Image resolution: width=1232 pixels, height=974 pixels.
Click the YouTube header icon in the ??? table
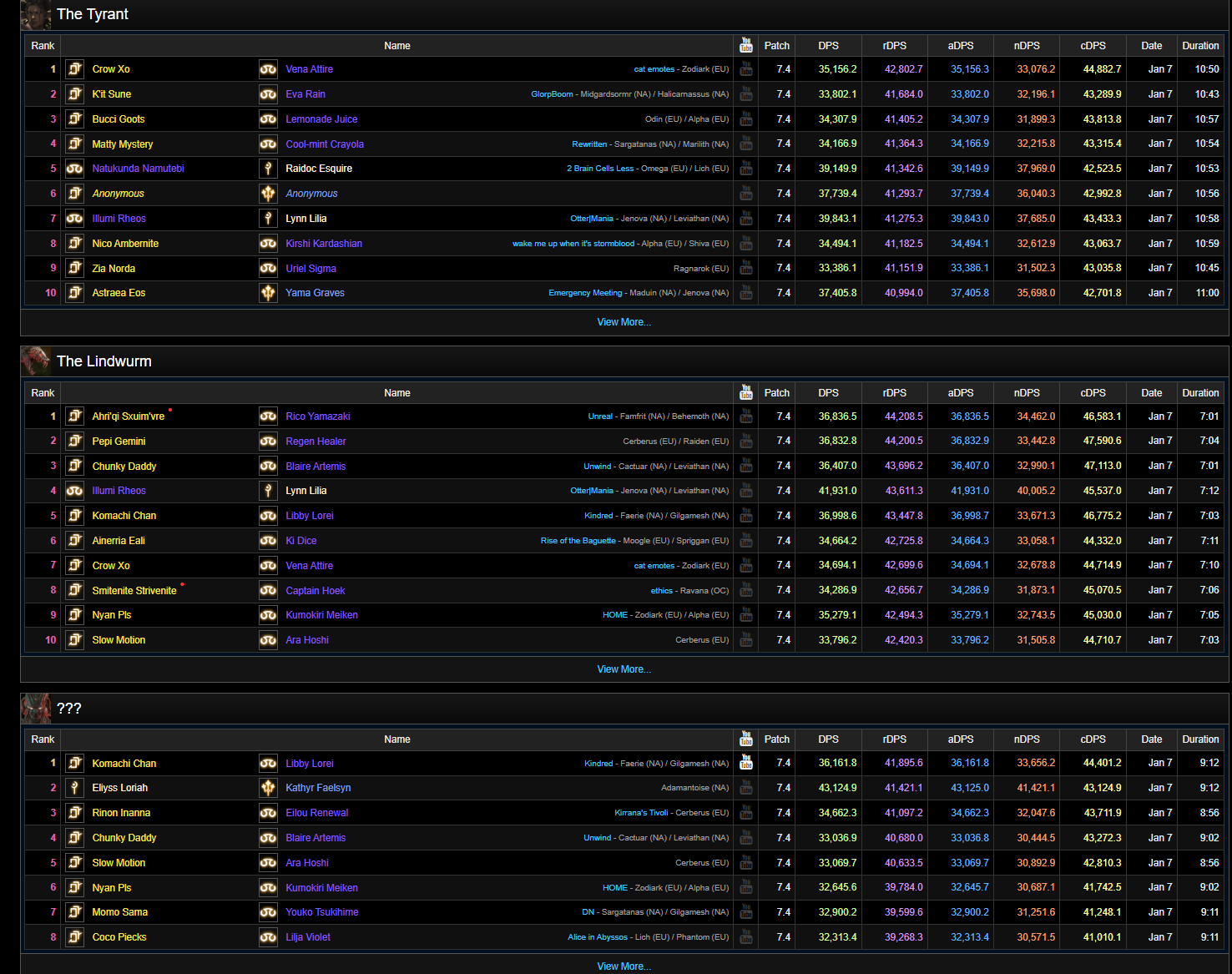[746, 739]
